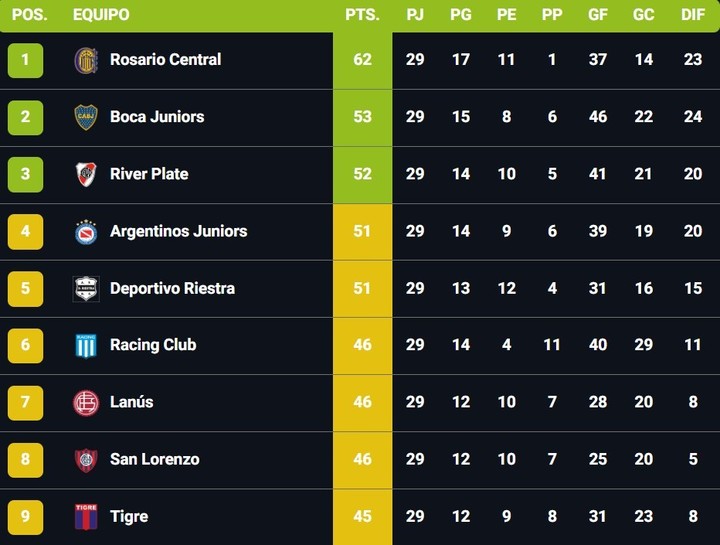The height and width of the screenshot is (545, 720).
Task: Click the Racing Club crest
Action: 85,346
